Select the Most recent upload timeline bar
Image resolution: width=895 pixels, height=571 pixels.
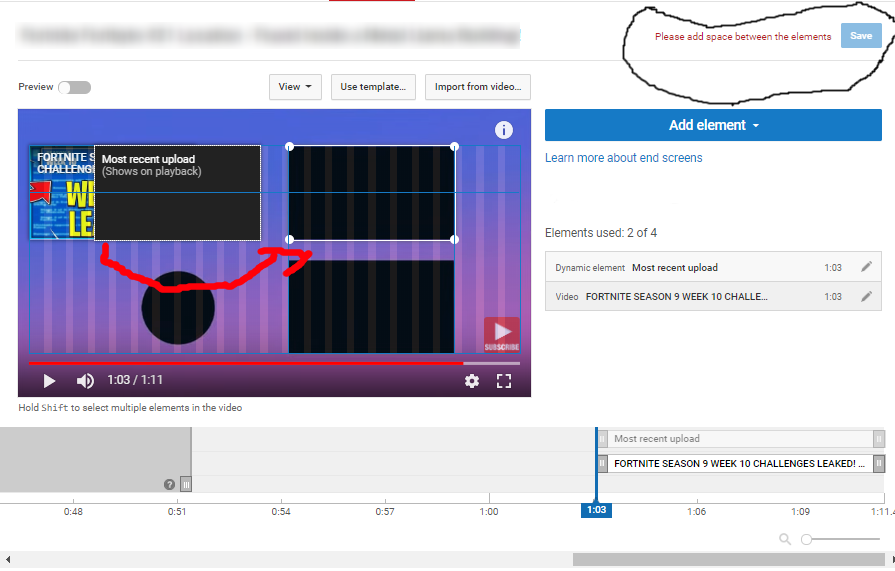[740, 439]
